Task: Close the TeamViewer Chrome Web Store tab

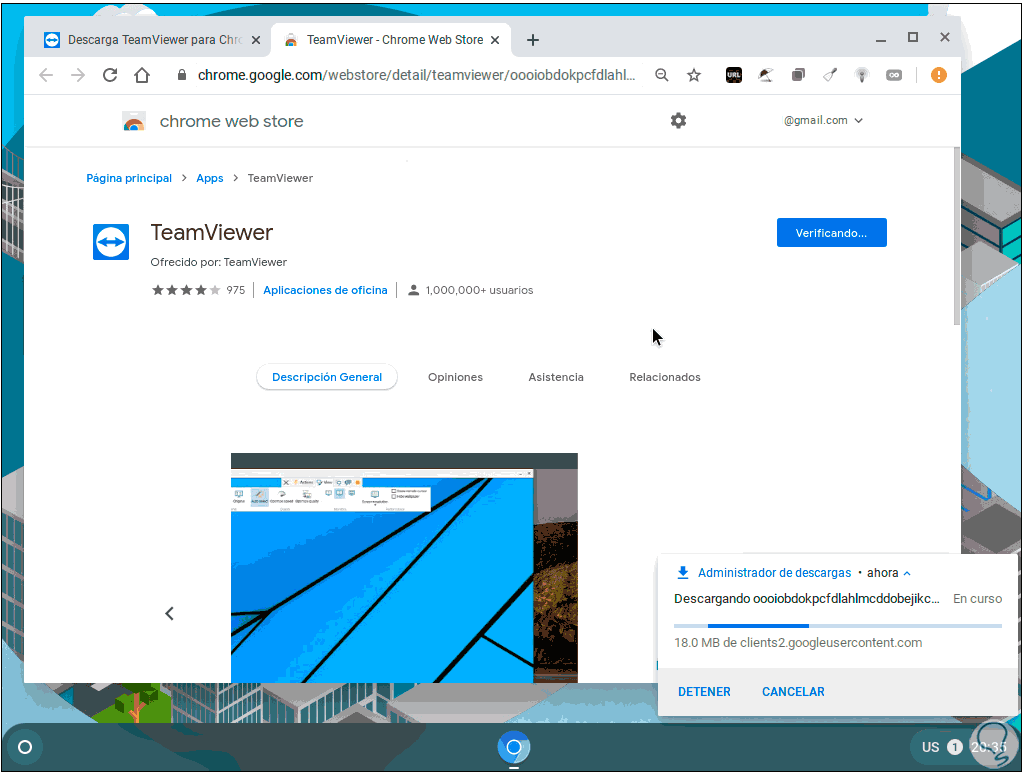Action: point(495,40)
